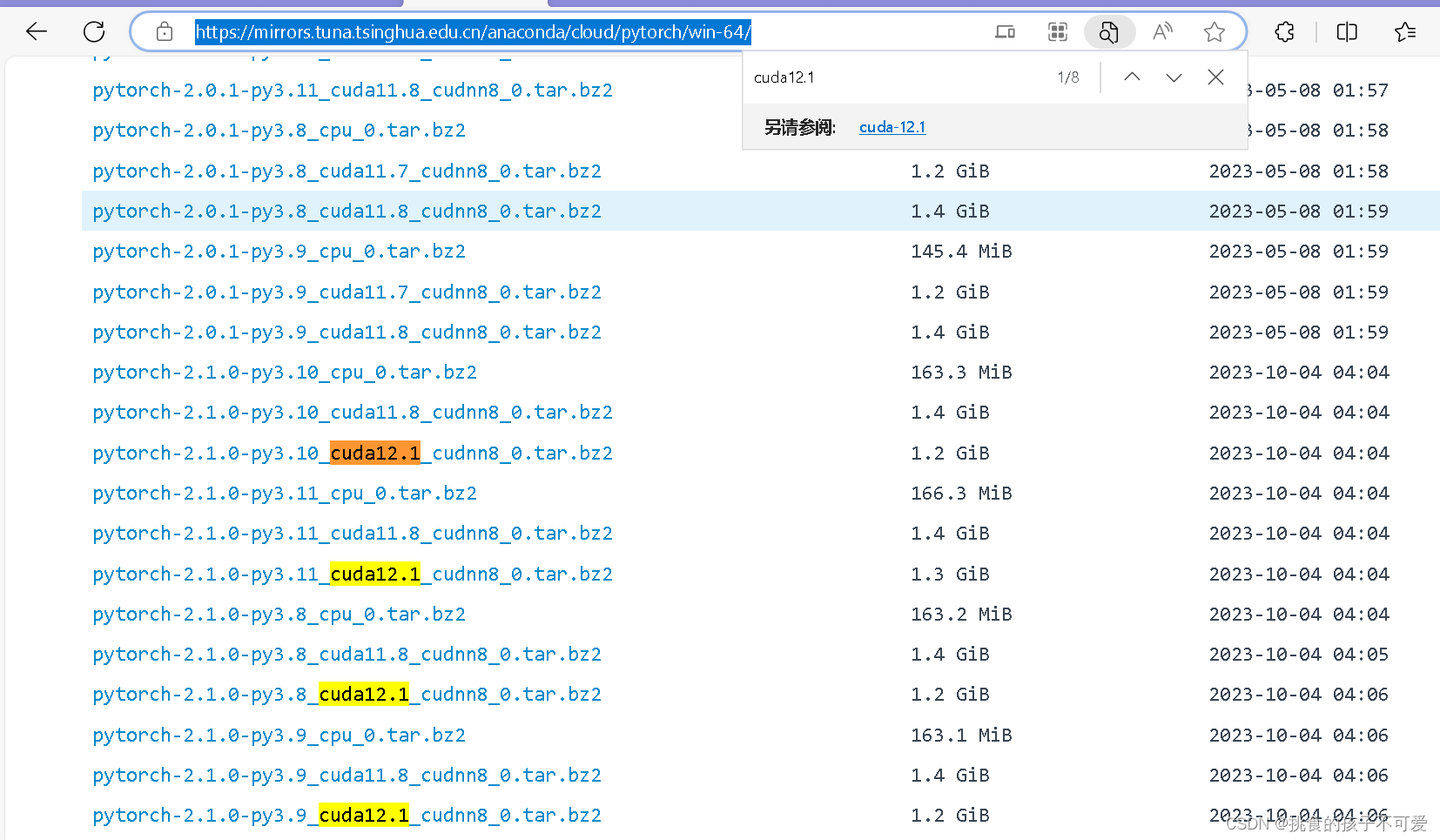Jump to next find result
Screen dimensions: 1440x840
(x=1174, y=77)
